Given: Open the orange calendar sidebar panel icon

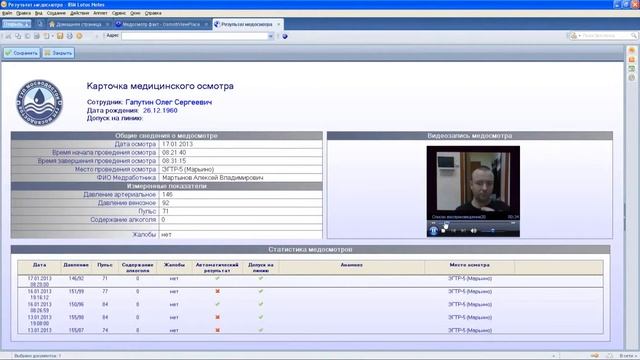Looking at the screenshot, I should click(x=632, y=60).
